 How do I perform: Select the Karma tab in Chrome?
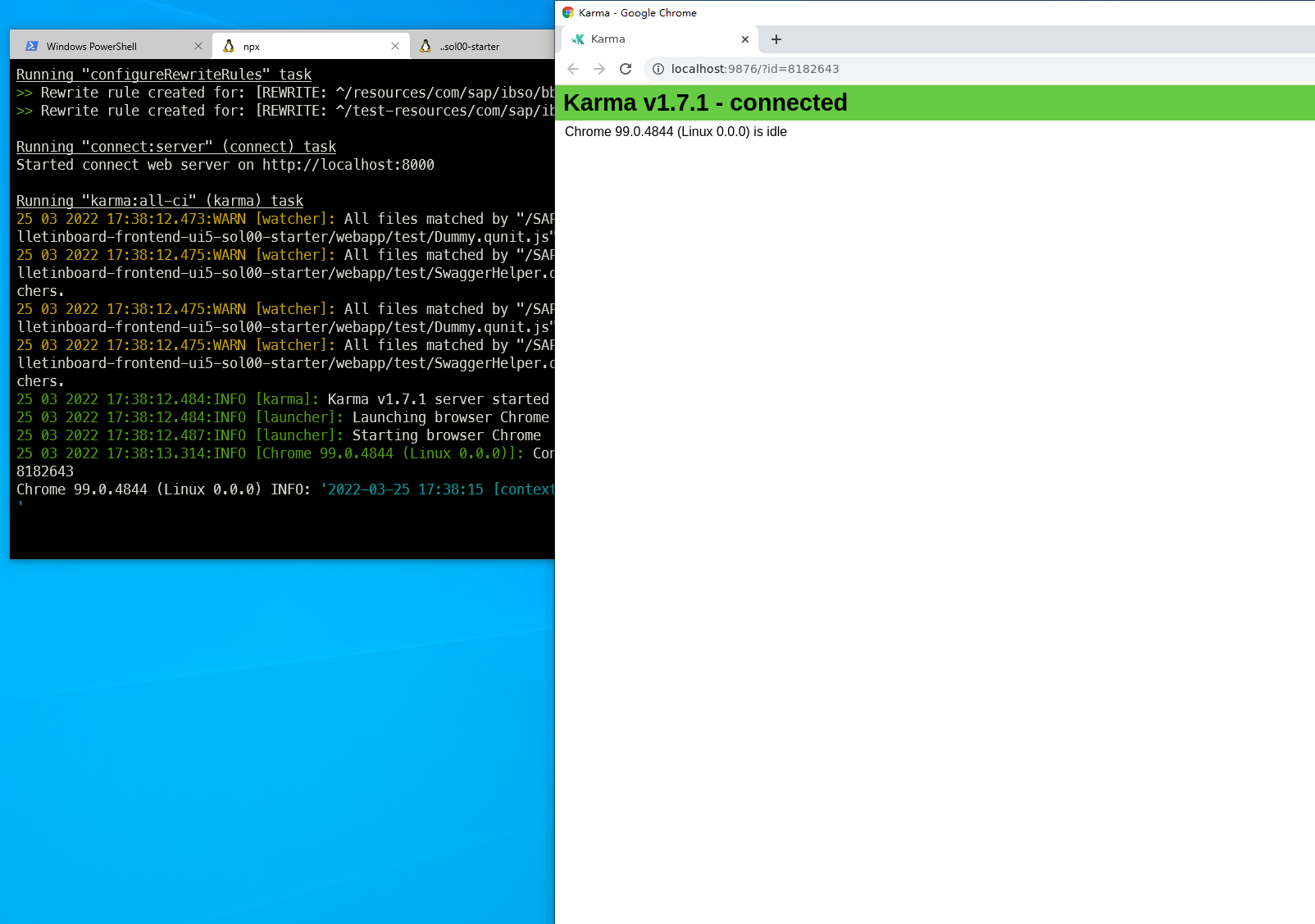660,39
